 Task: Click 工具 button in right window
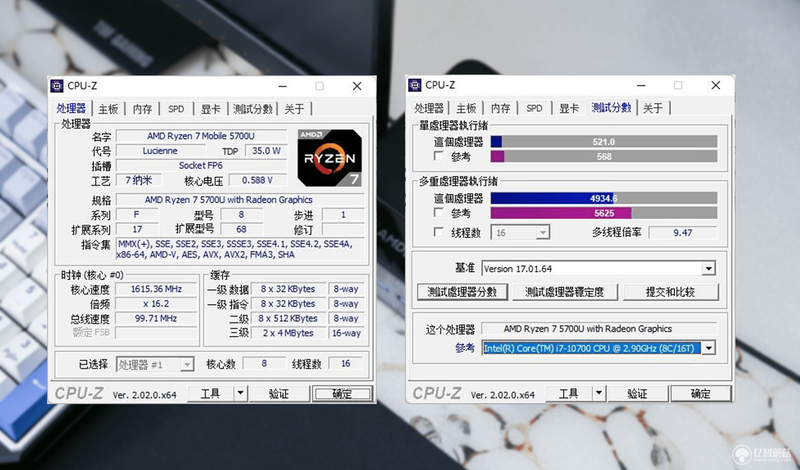click(x=569, y=393)
